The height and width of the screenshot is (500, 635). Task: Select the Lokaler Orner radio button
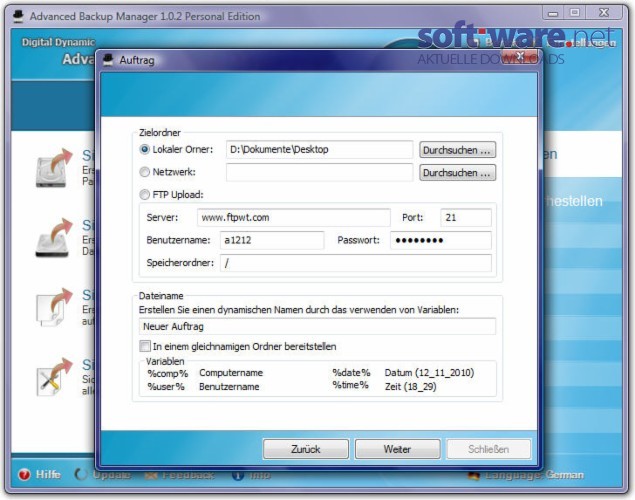click(145, 149)
